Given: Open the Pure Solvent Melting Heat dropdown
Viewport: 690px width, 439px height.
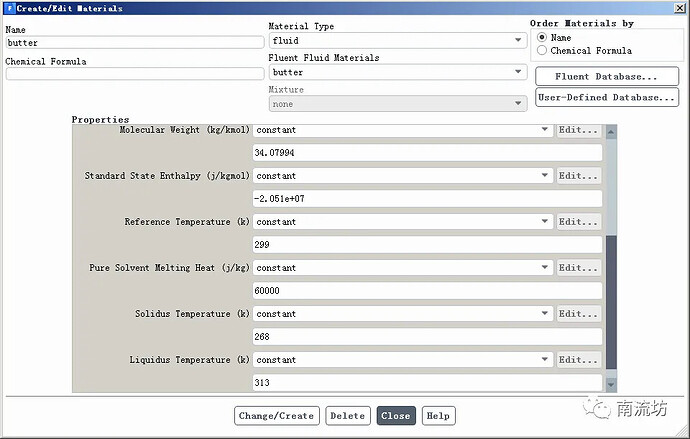Looking at the screenshot, I should point(403,267).
